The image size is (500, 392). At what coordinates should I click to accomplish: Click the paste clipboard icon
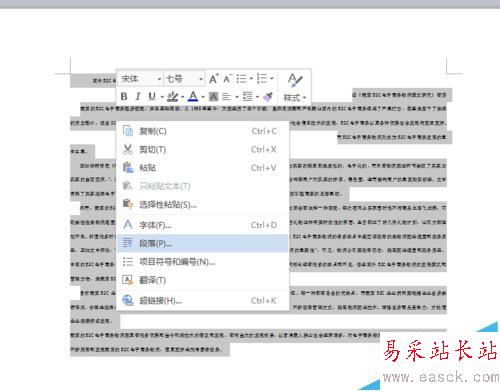click(x=128, y=167)
